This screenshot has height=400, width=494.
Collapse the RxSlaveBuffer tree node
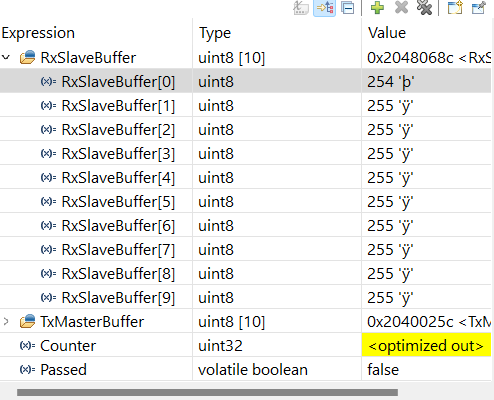(6, 58)
